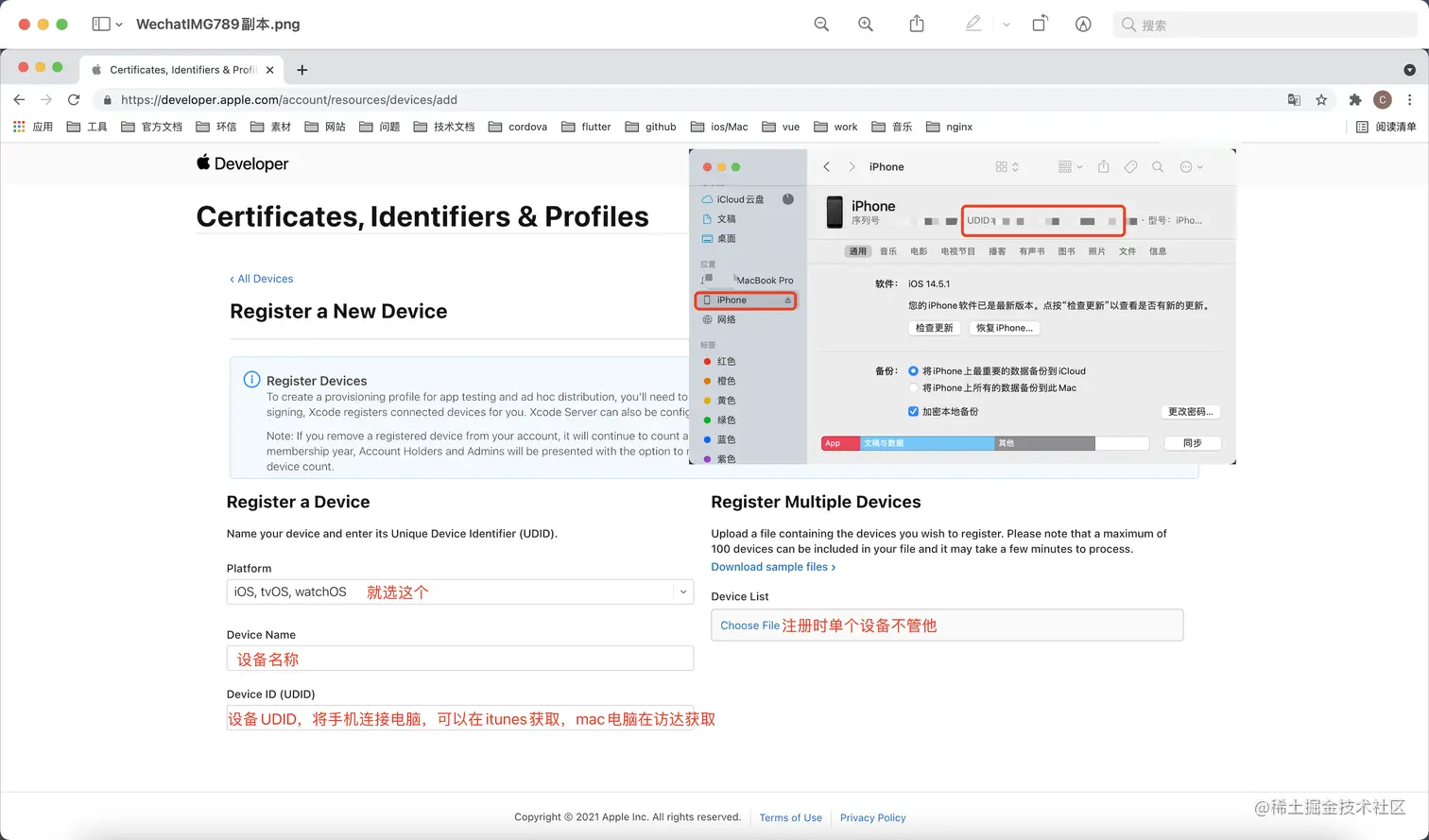Click the Device ID (UDID) field
This screenshot has width=1429, height=840.
click(x=460, y=719)
